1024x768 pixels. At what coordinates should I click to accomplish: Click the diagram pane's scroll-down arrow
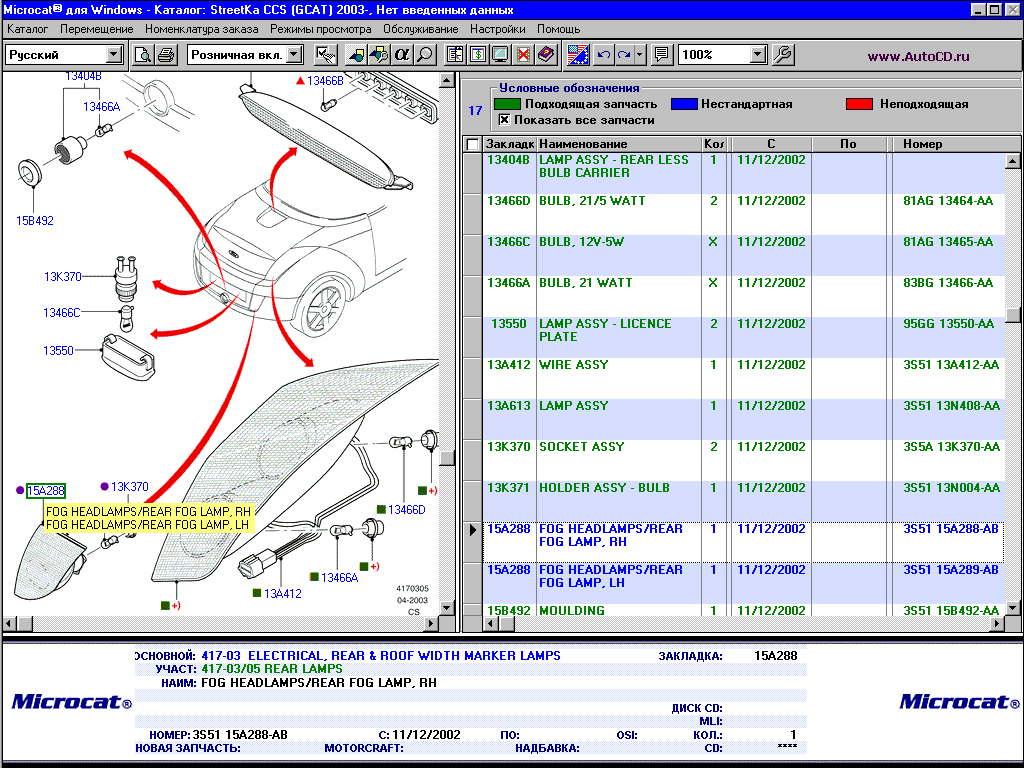[x=447, y=608]
